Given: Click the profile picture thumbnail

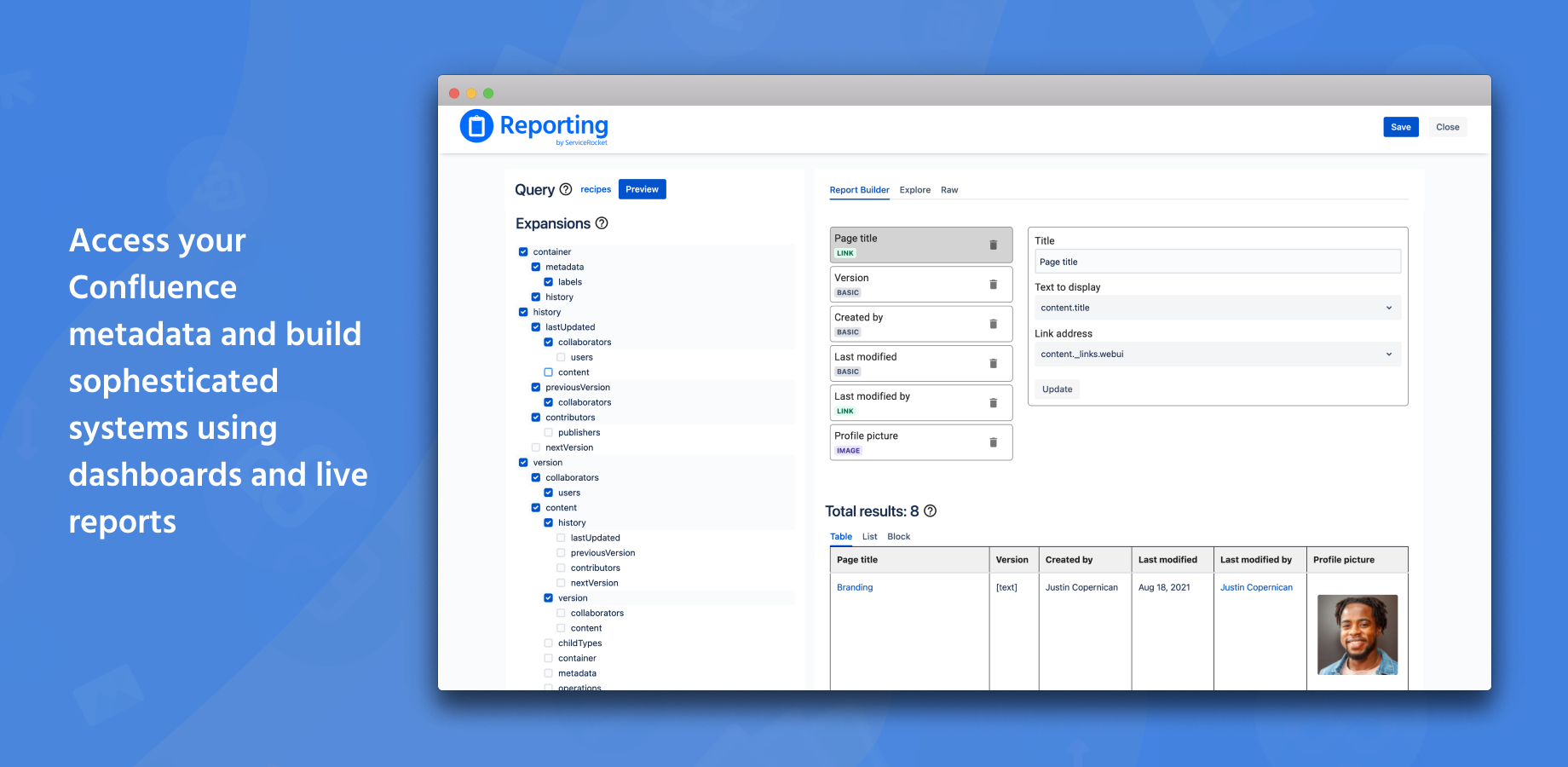Looking at the screenshot, I should pyautogui.click(x=1358, y=635).
